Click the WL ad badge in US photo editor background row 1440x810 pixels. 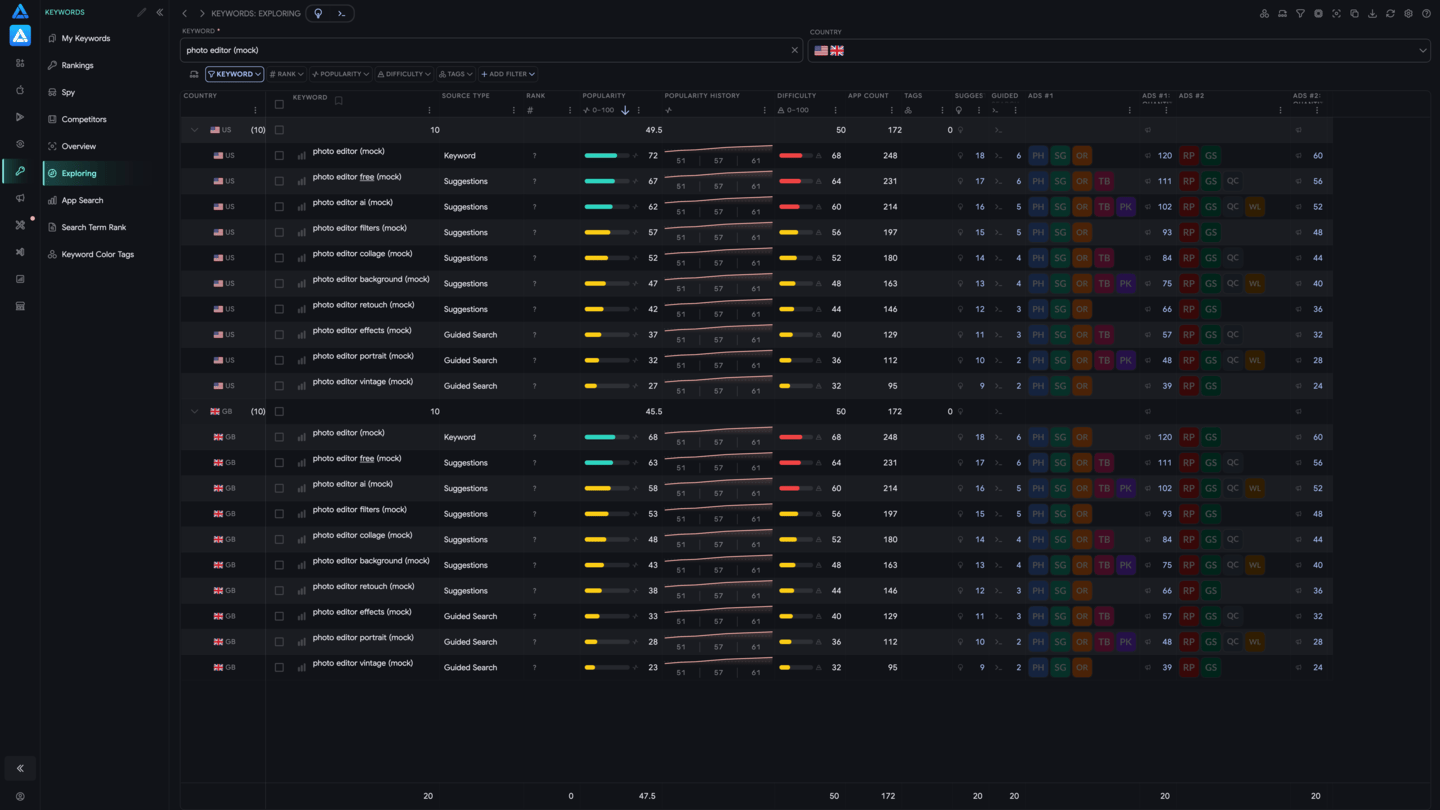[1254, 284]
